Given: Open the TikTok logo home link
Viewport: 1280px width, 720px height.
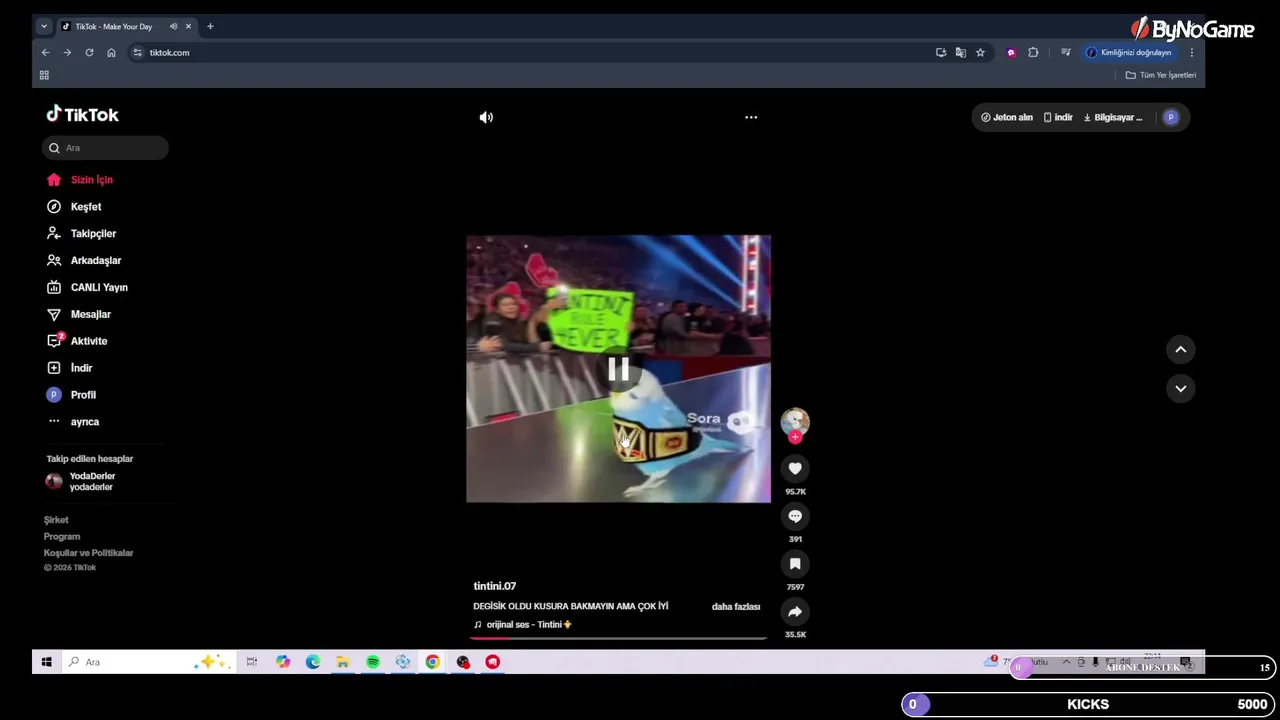Looking at the screenshot, I should pos(82,115).
